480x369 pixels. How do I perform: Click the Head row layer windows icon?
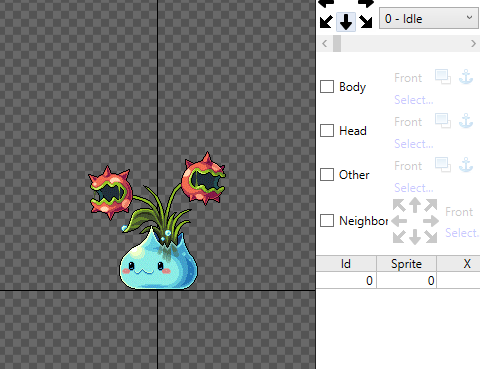click(x=443, y=121)
